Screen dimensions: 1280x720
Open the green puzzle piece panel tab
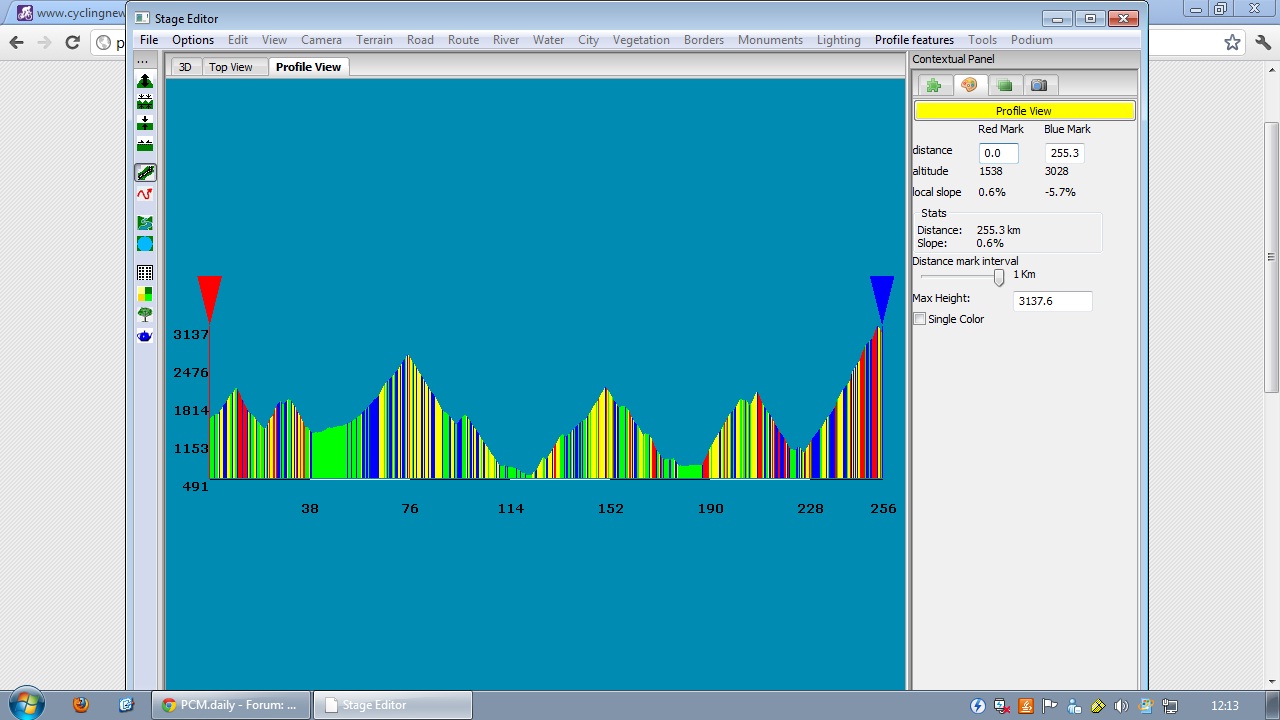coord(933,85)
